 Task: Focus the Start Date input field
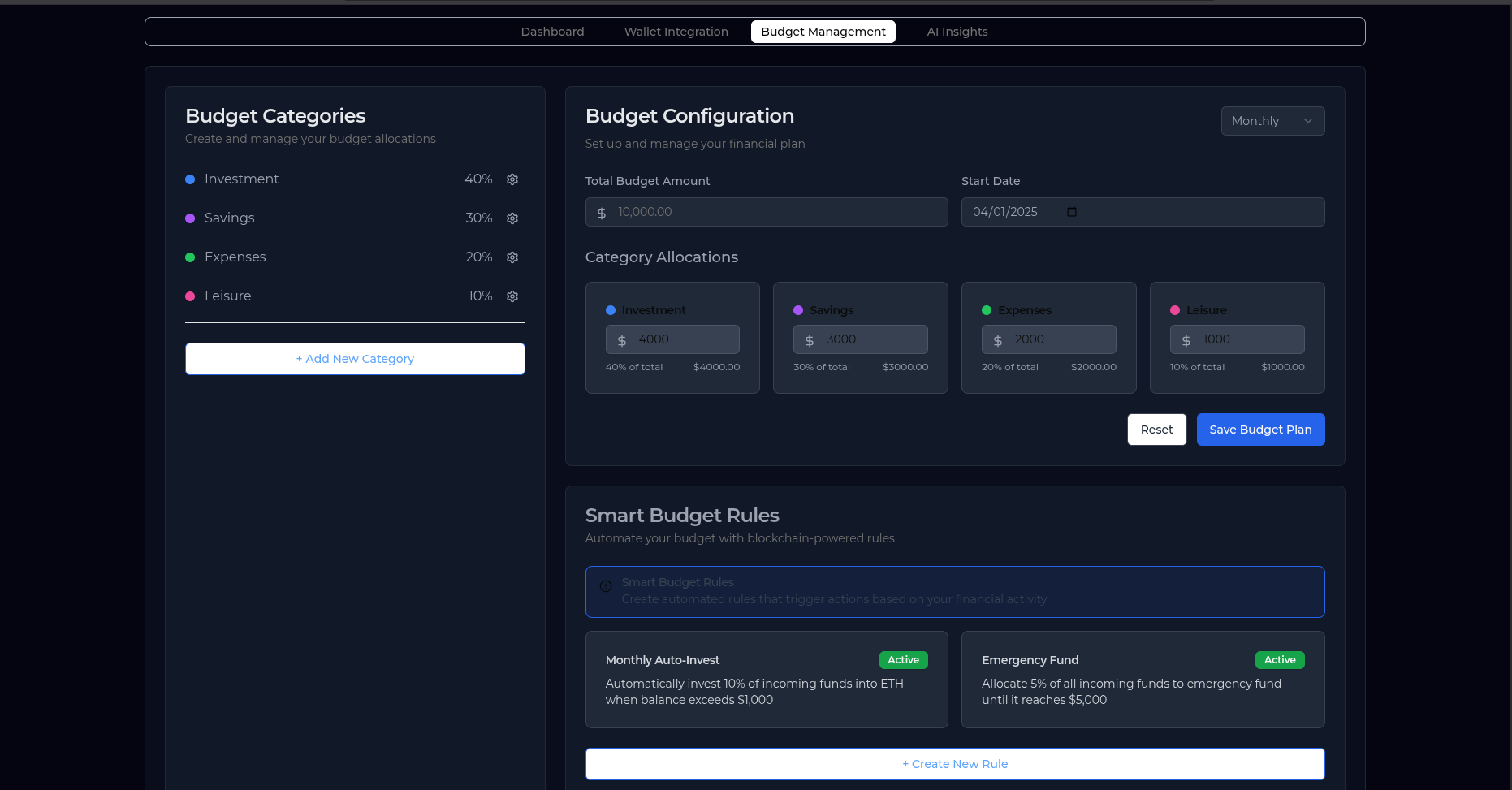1143,212
